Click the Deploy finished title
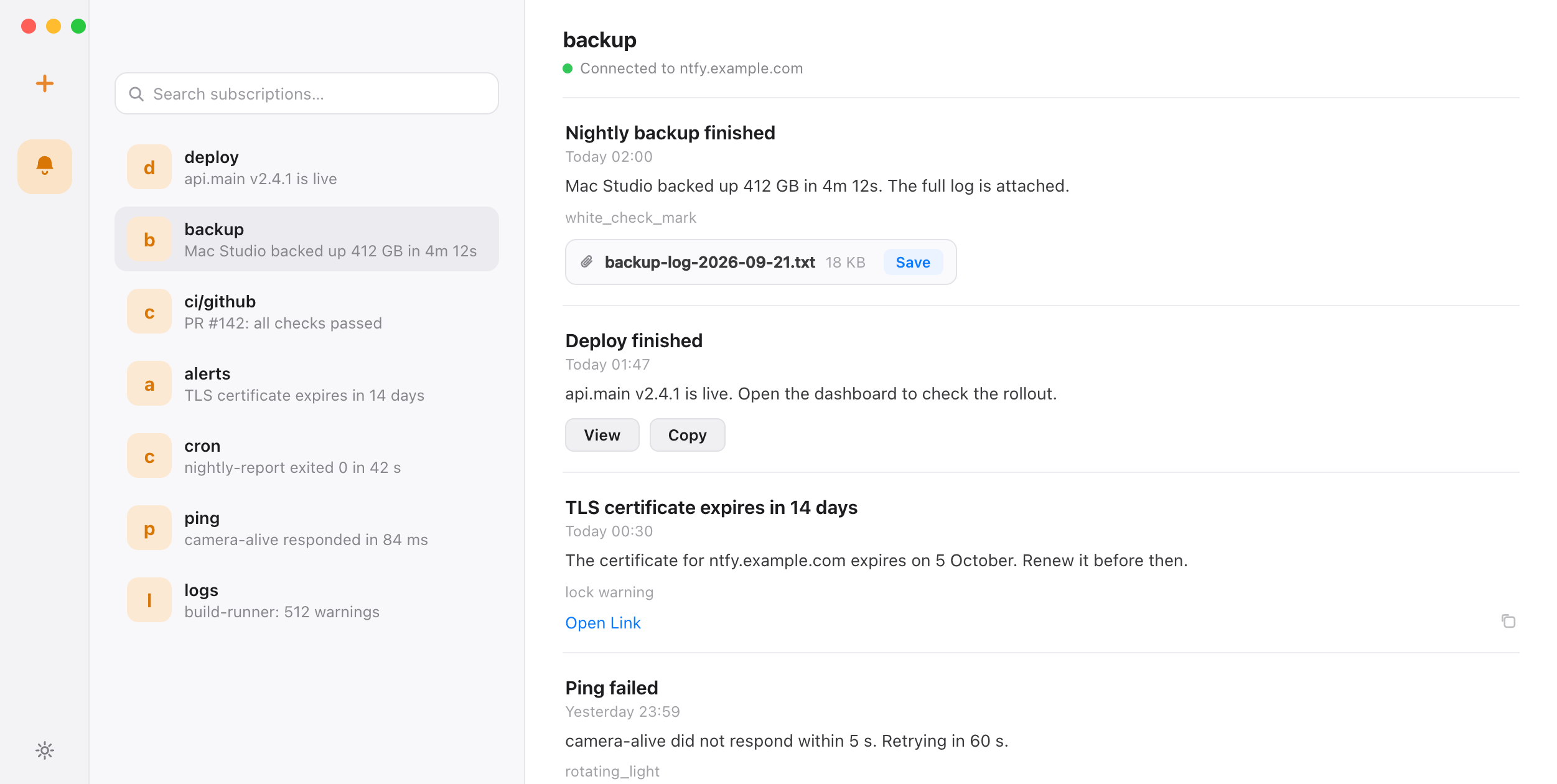Viewport: 1557px width, 784px height. tap(634, 340)
